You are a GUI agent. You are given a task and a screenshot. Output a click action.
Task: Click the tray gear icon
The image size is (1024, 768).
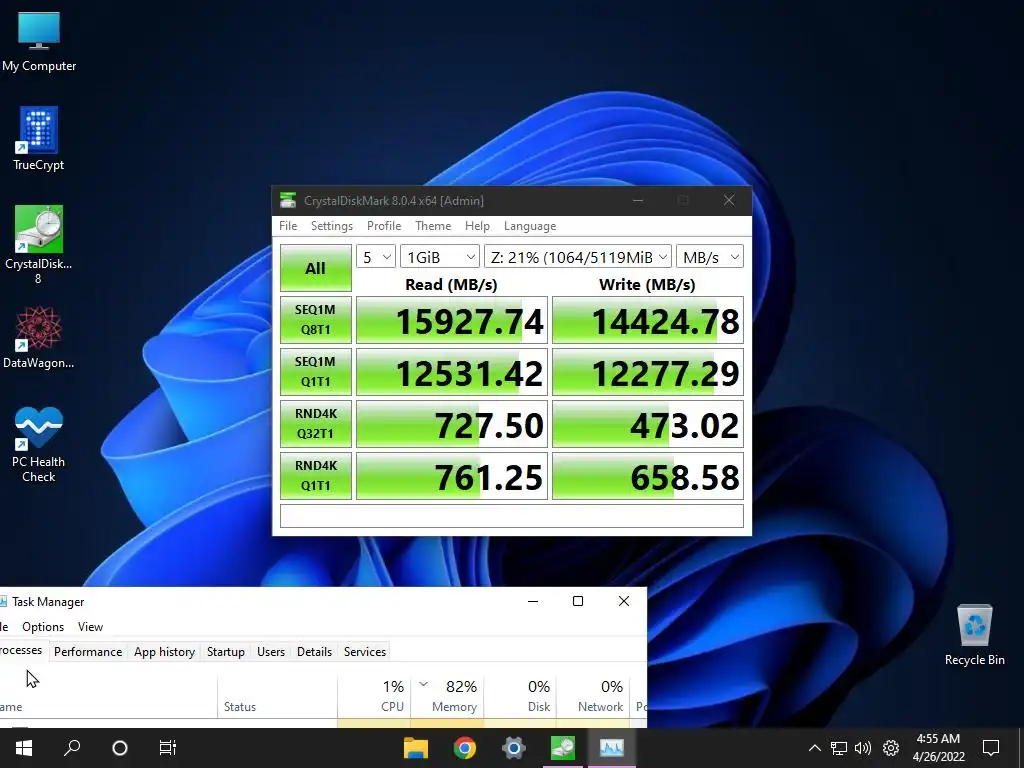pos(891,748)
